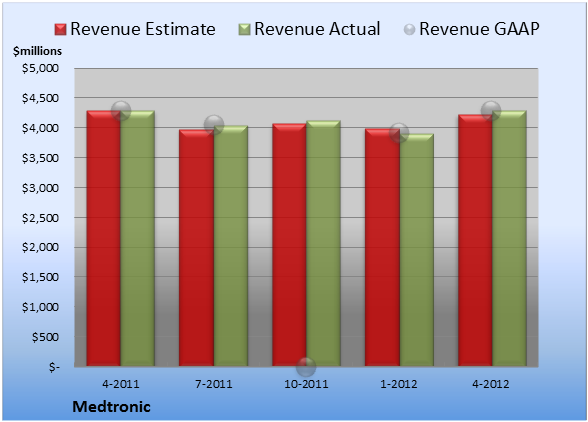Select the green actual bar for 7-2011
Viewport: 588px width, 422px height.
(x=231, y=246)
